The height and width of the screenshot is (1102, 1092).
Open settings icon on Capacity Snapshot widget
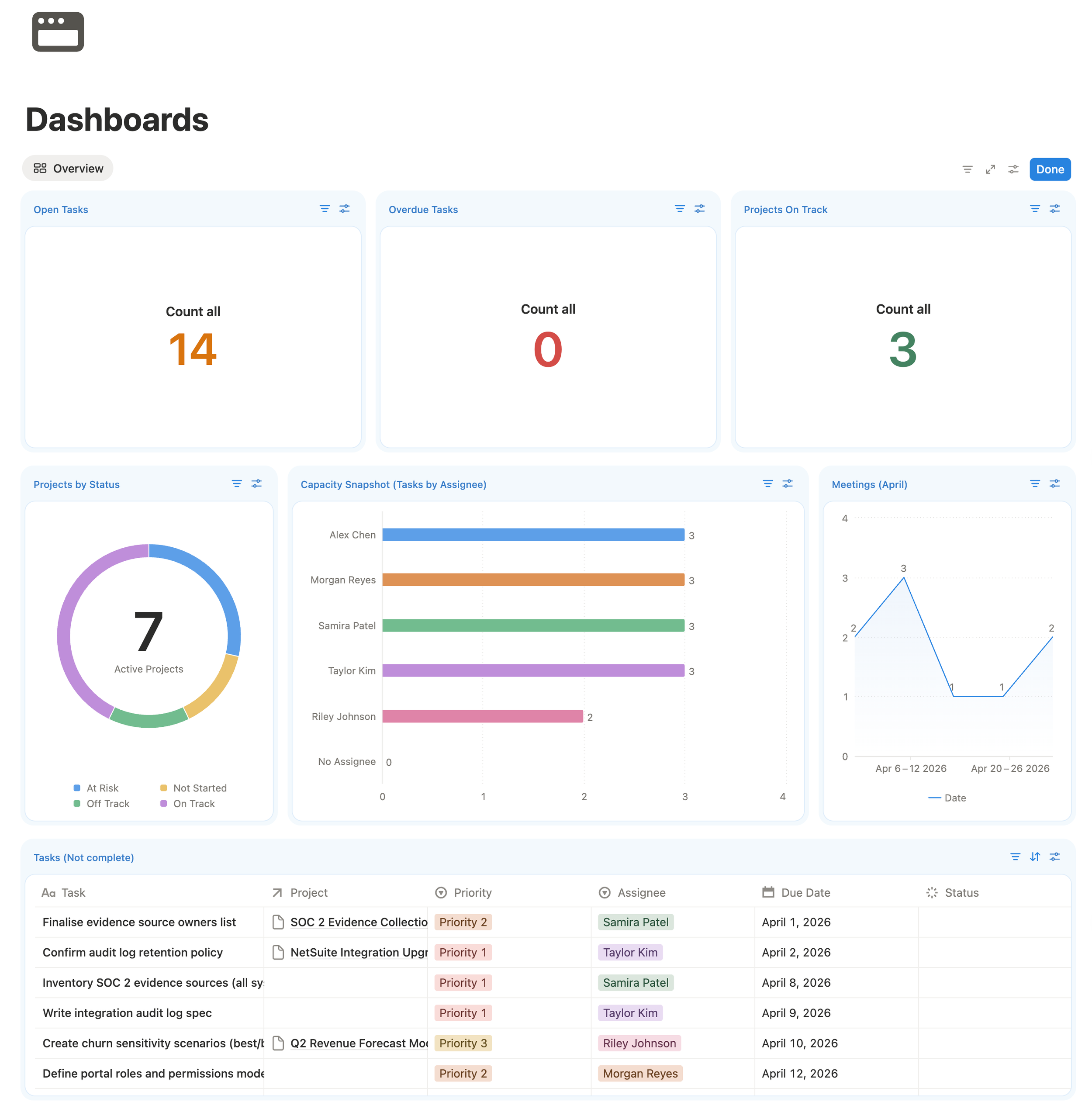pyautogui.click(x=788, y=483)
